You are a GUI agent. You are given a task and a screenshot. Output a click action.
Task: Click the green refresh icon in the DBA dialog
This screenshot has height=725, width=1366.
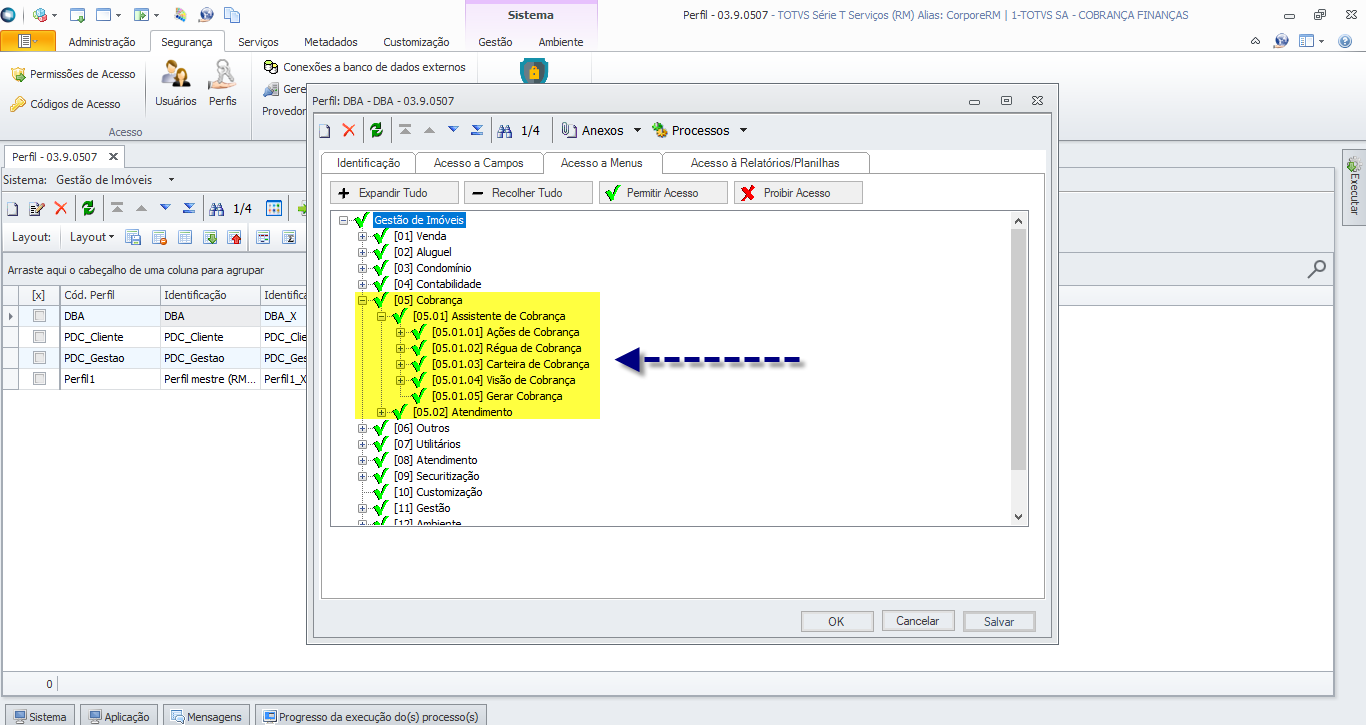pyautogui.click(x=376, y=131)
